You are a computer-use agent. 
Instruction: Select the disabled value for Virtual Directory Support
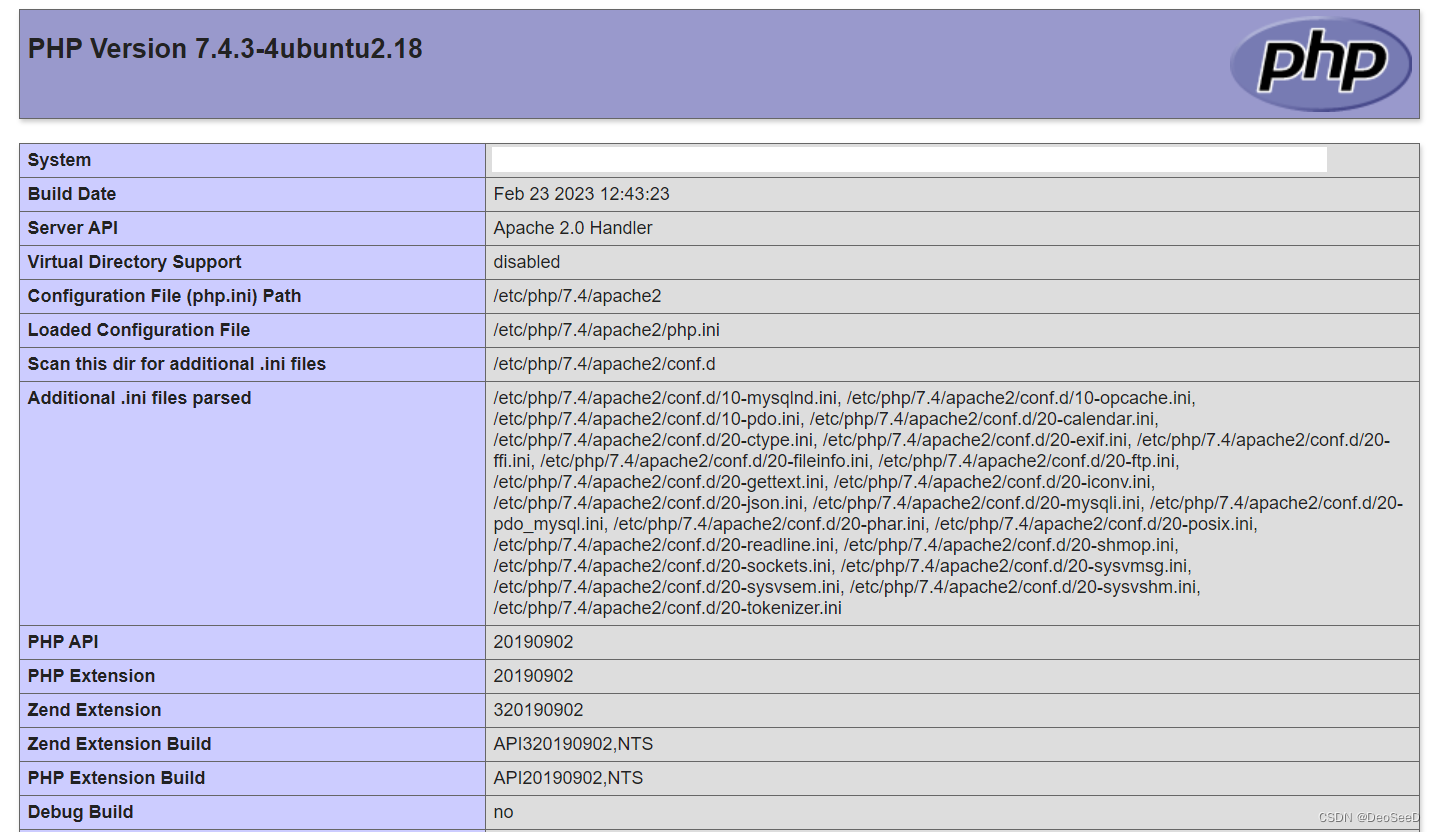[x=527, y=262]
